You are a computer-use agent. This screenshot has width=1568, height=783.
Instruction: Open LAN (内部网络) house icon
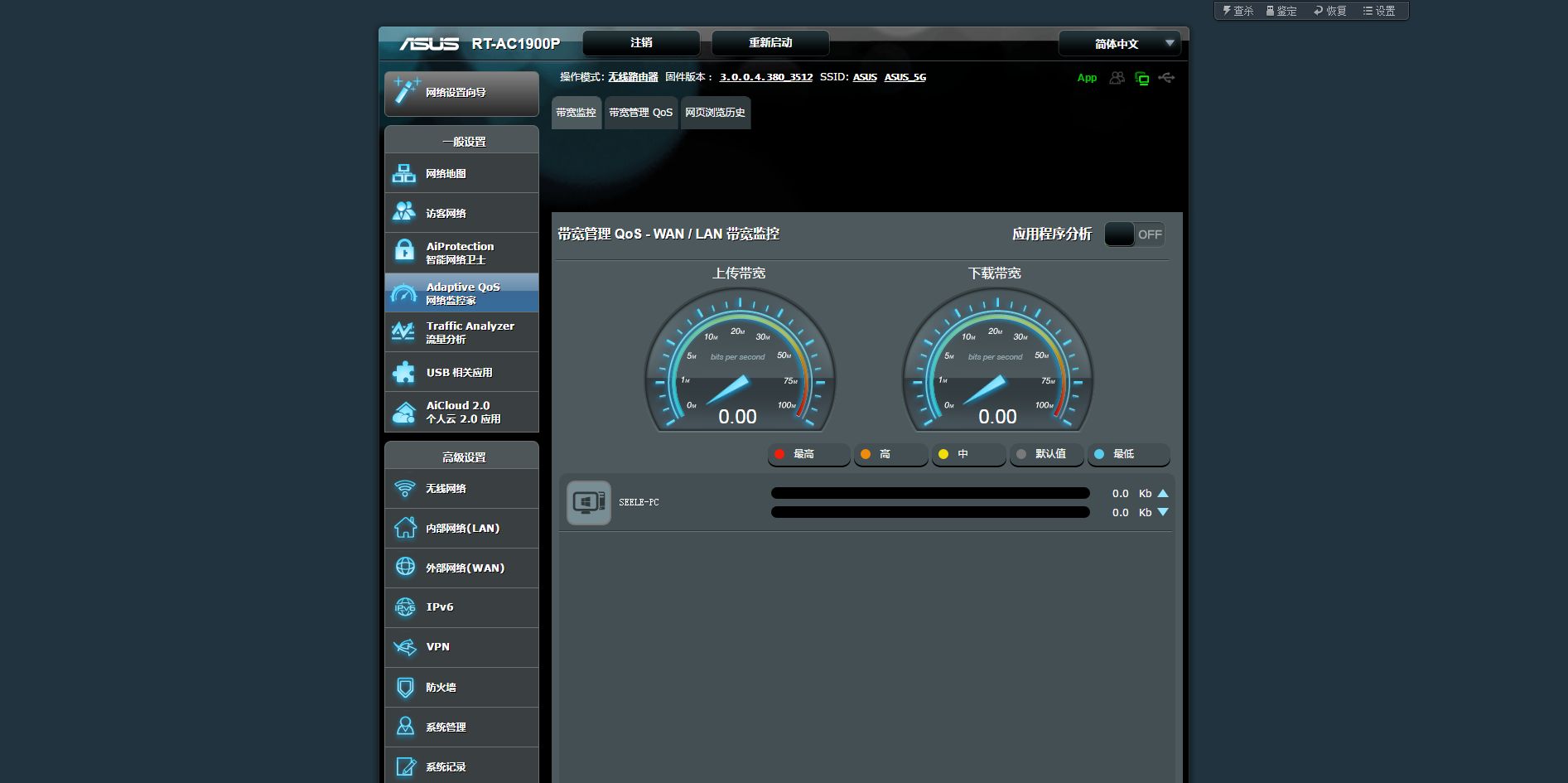click(405, 528)
